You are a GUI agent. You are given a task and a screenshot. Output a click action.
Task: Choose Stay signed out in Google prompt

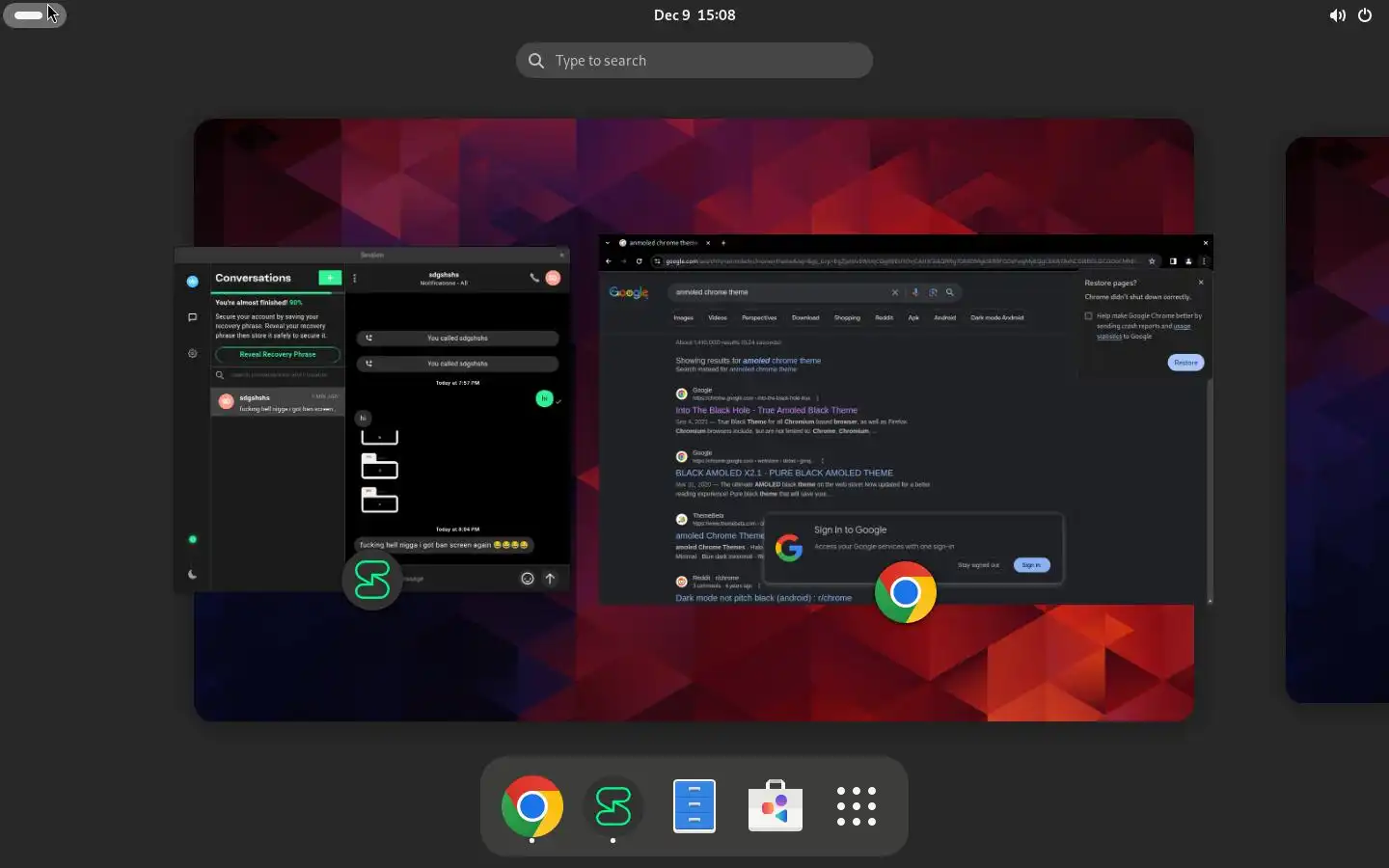coord(978,565)
